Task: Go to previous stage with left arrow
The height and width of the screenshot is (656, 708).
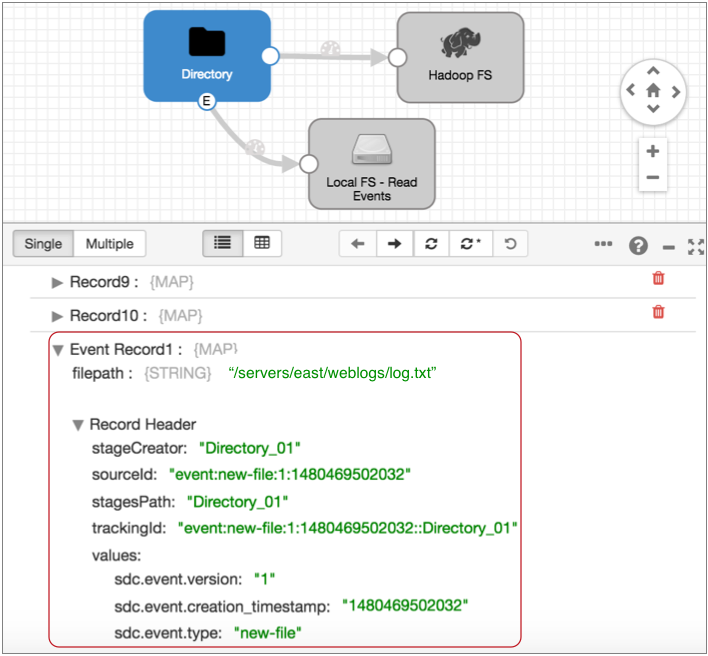Action: point(357,244)
